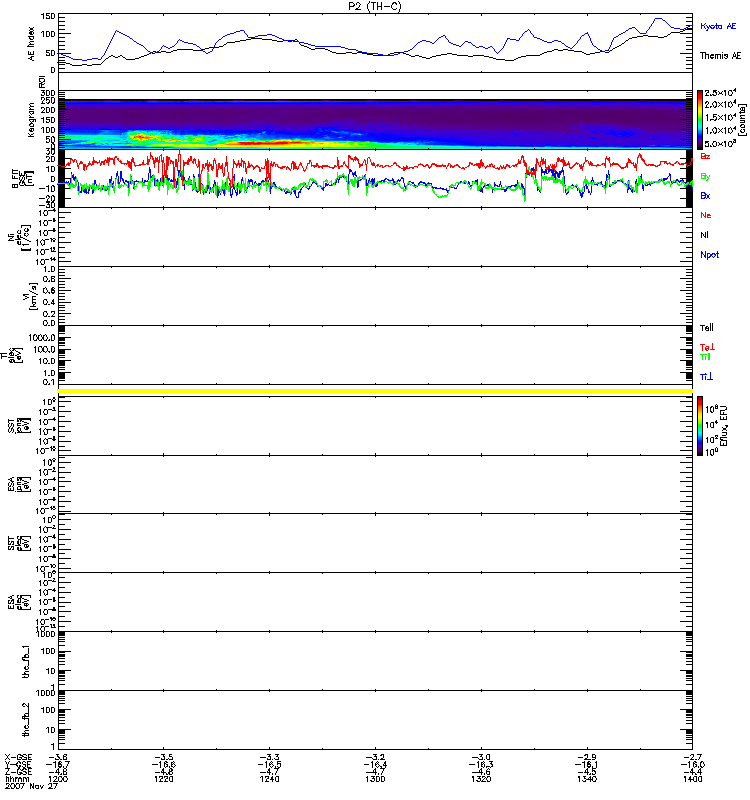Click the EFlux EFU color bar
Viewport: 750px width, 800px height.
[x=700, y=426]
